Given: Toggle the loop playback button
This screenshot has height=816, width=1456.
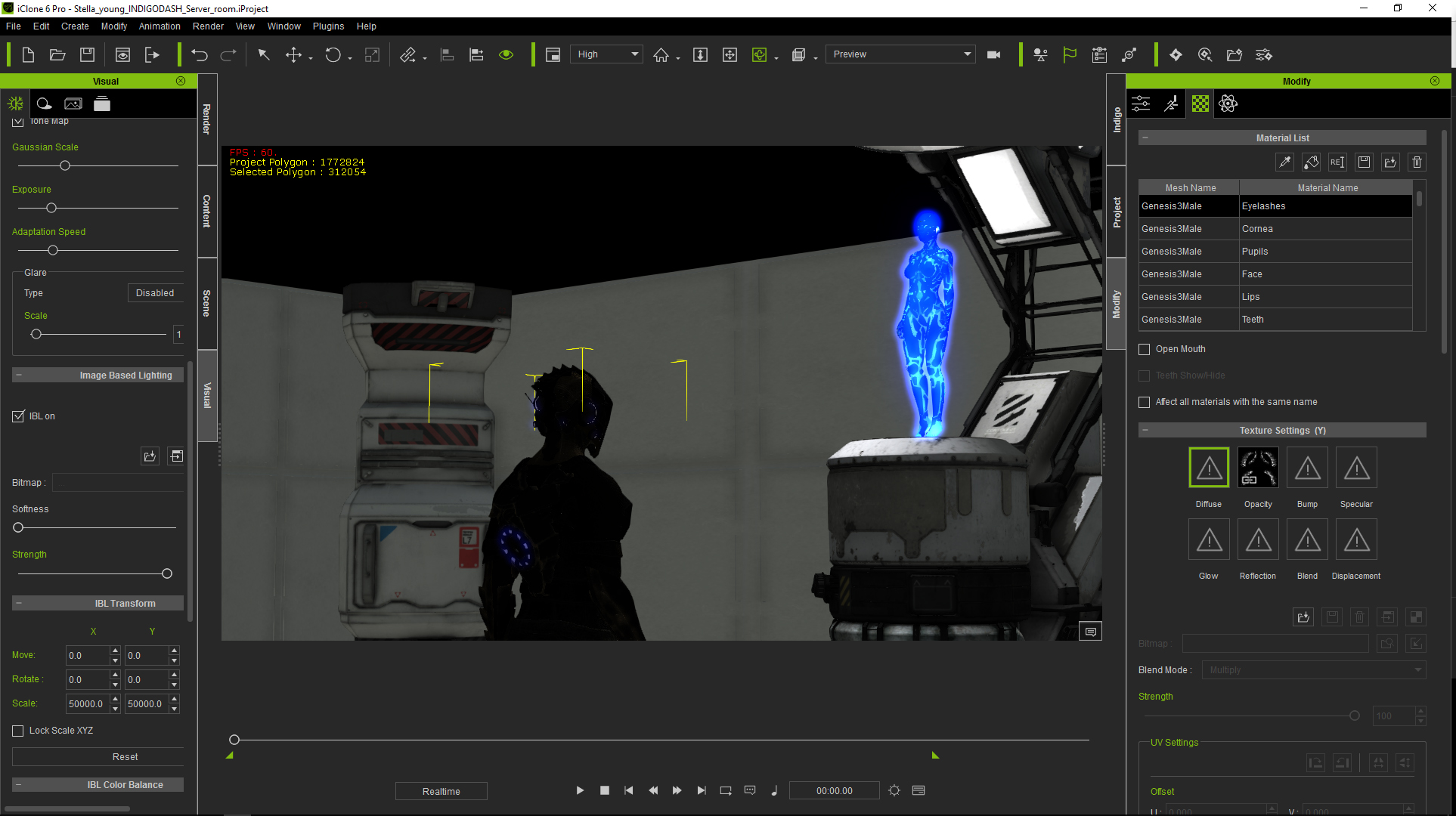Looking at the screenshot, I should coord(726,790).
